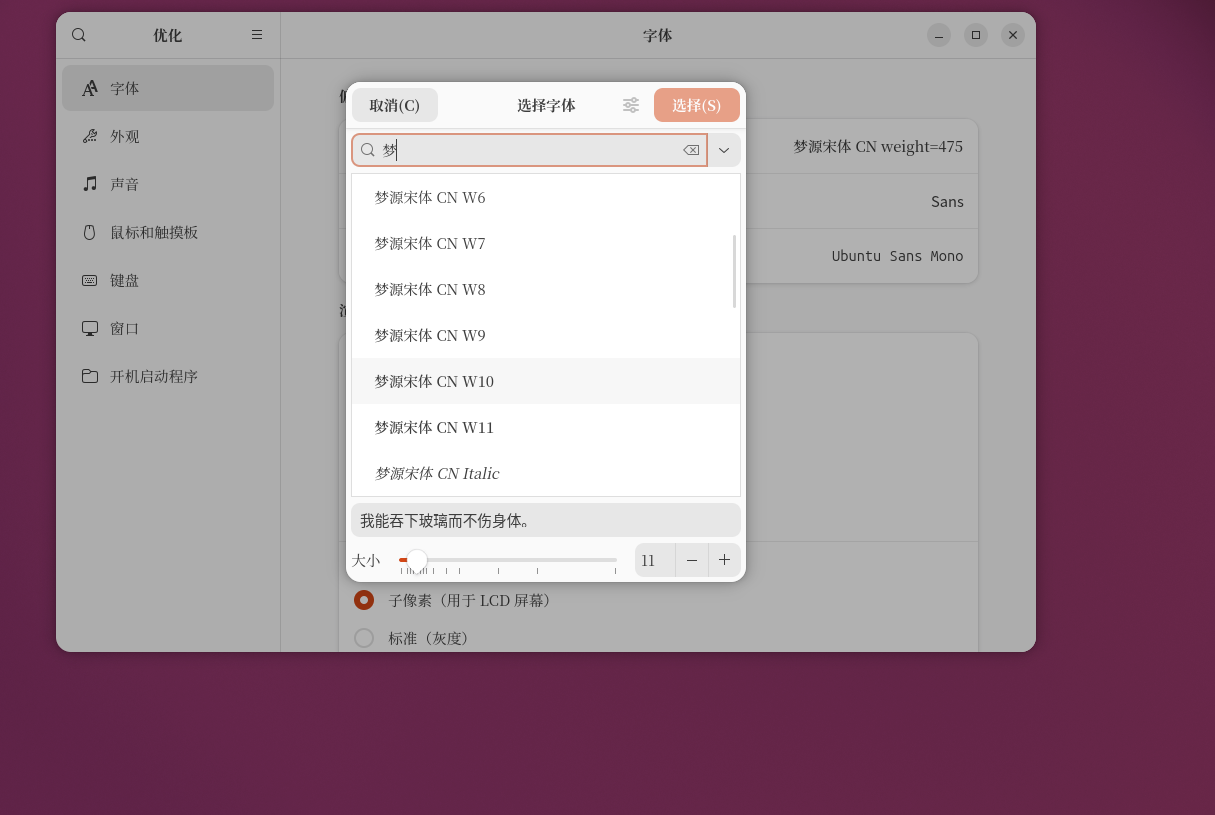Click the Sans font setting row
This screenshot has height=815, width=1215.
(947, 201)
